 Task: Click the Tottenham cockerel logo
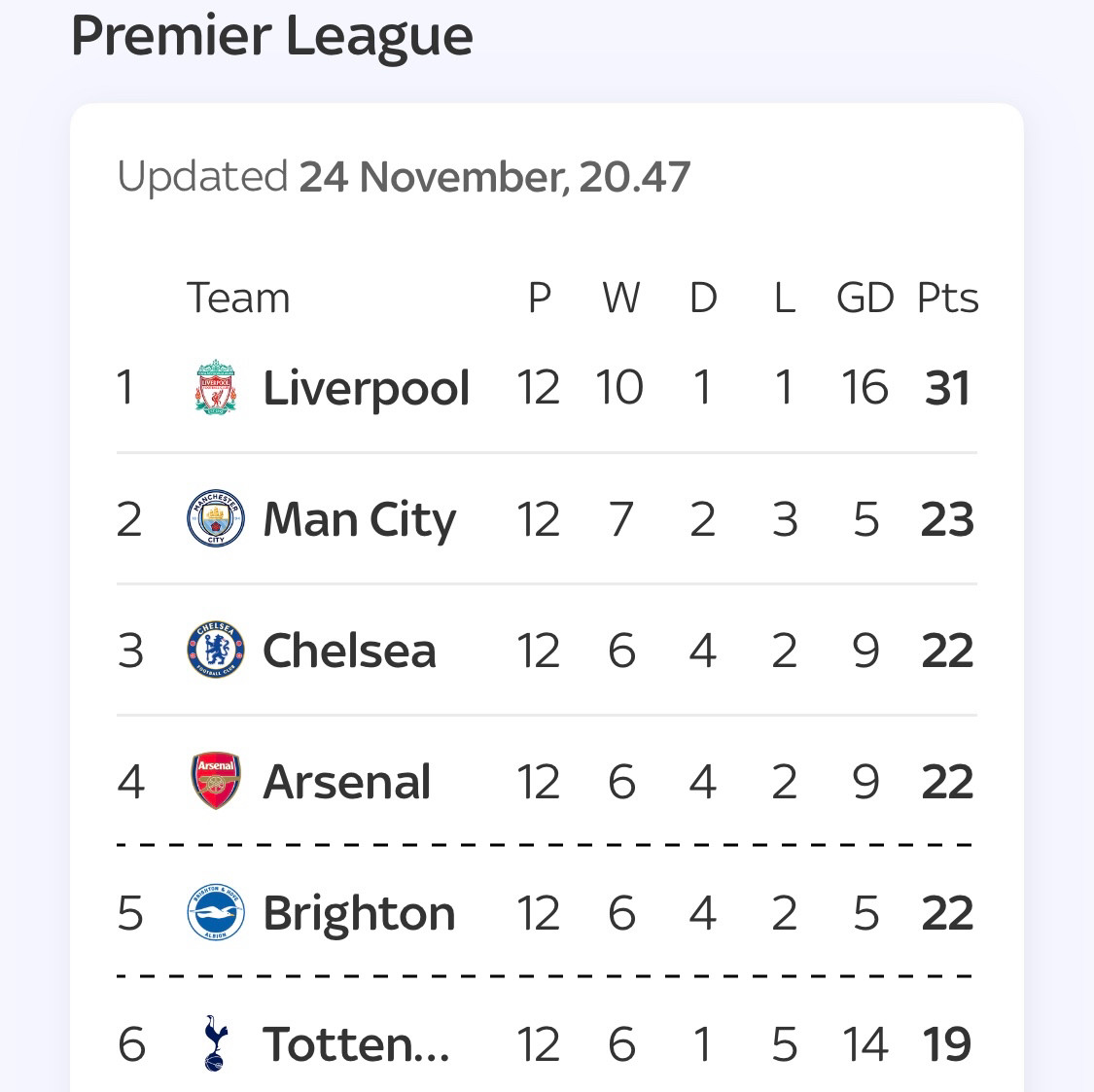(216, 1043)
